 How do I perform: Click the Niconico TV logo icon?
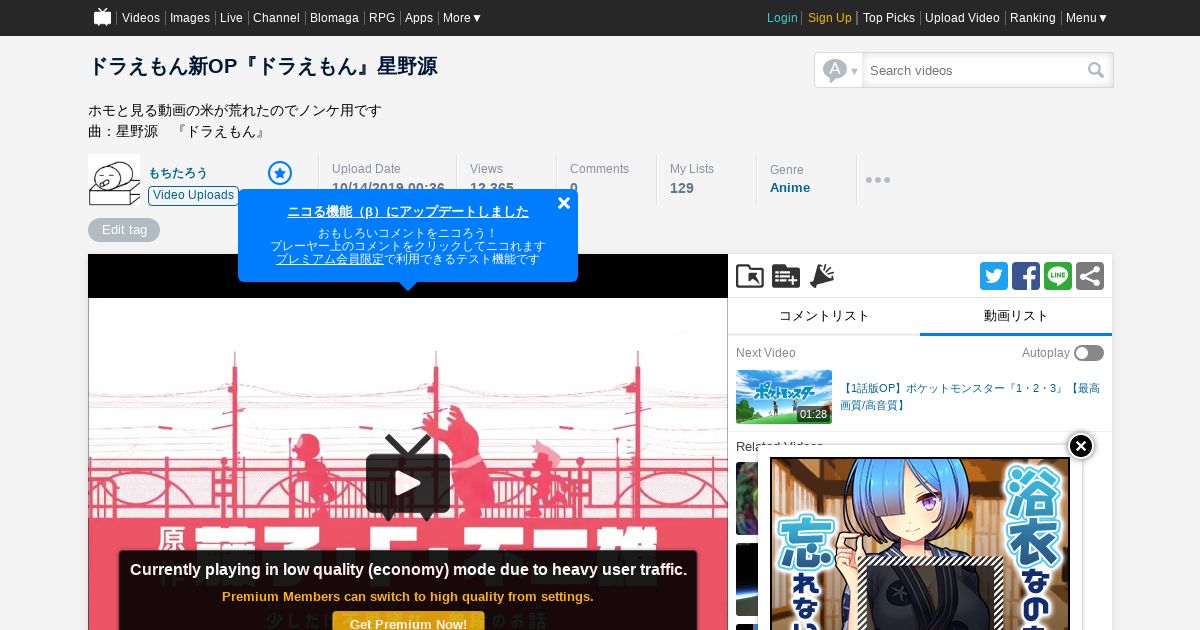(x=102, y=17)
